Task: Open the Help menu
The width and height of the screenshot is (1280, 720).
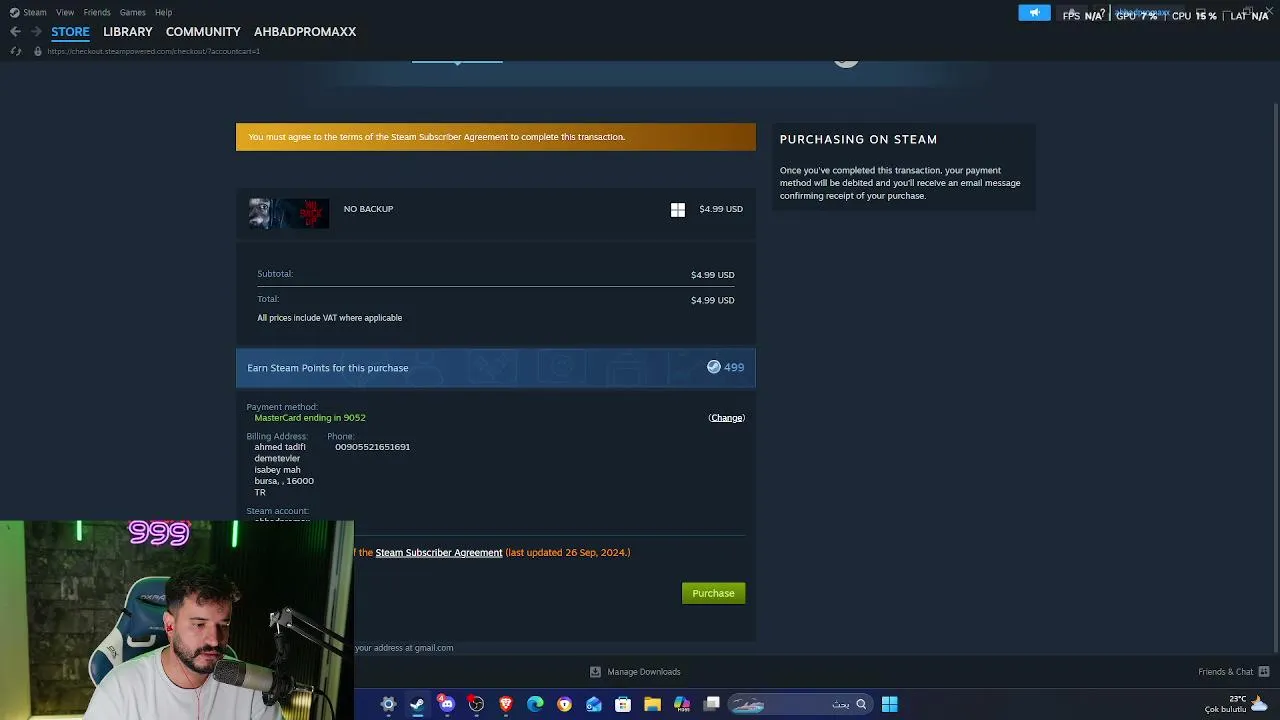Action: (164, 12)
